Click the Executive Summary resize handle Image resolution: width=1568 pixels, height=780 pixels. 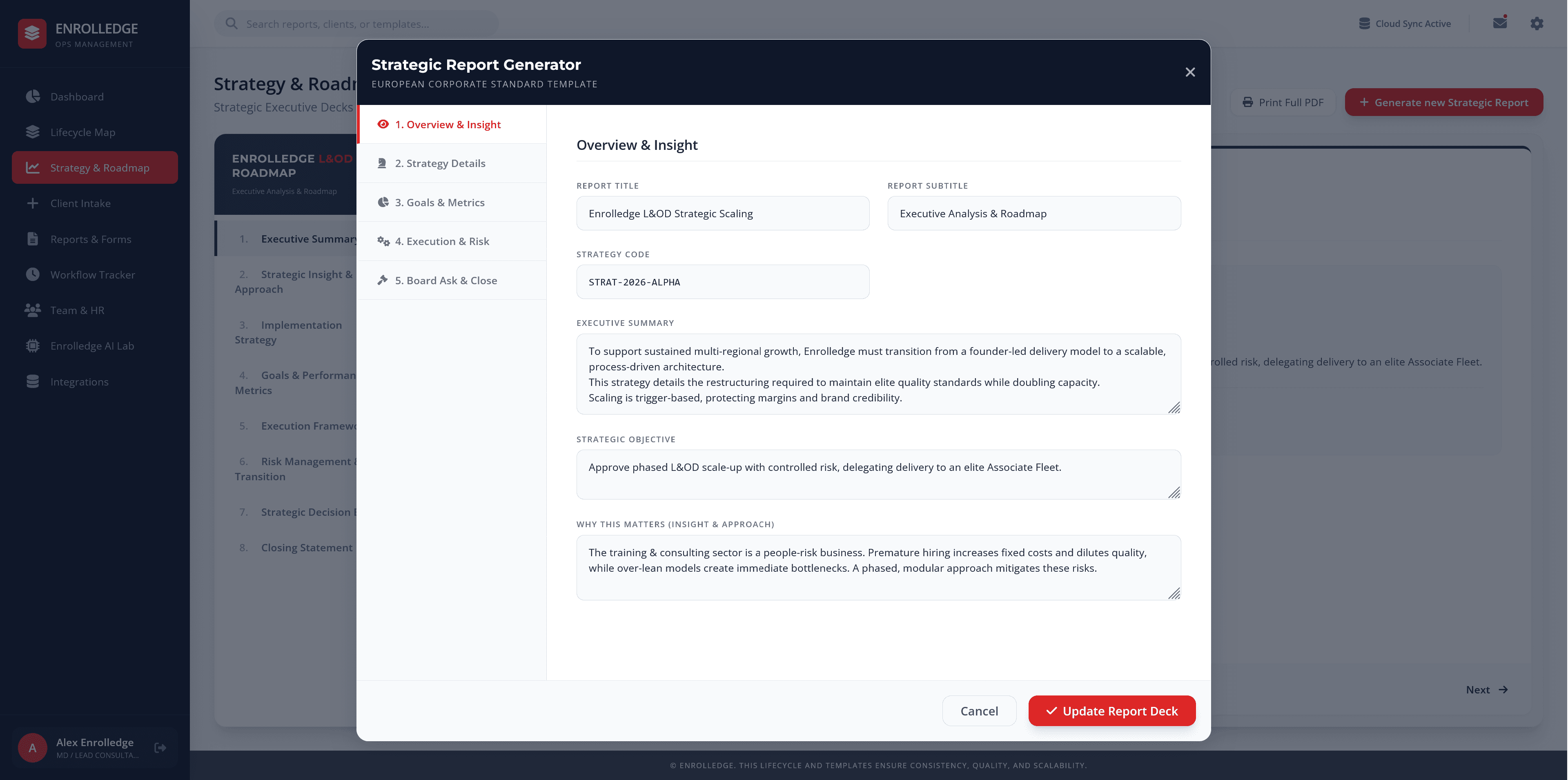(1174, 407)
